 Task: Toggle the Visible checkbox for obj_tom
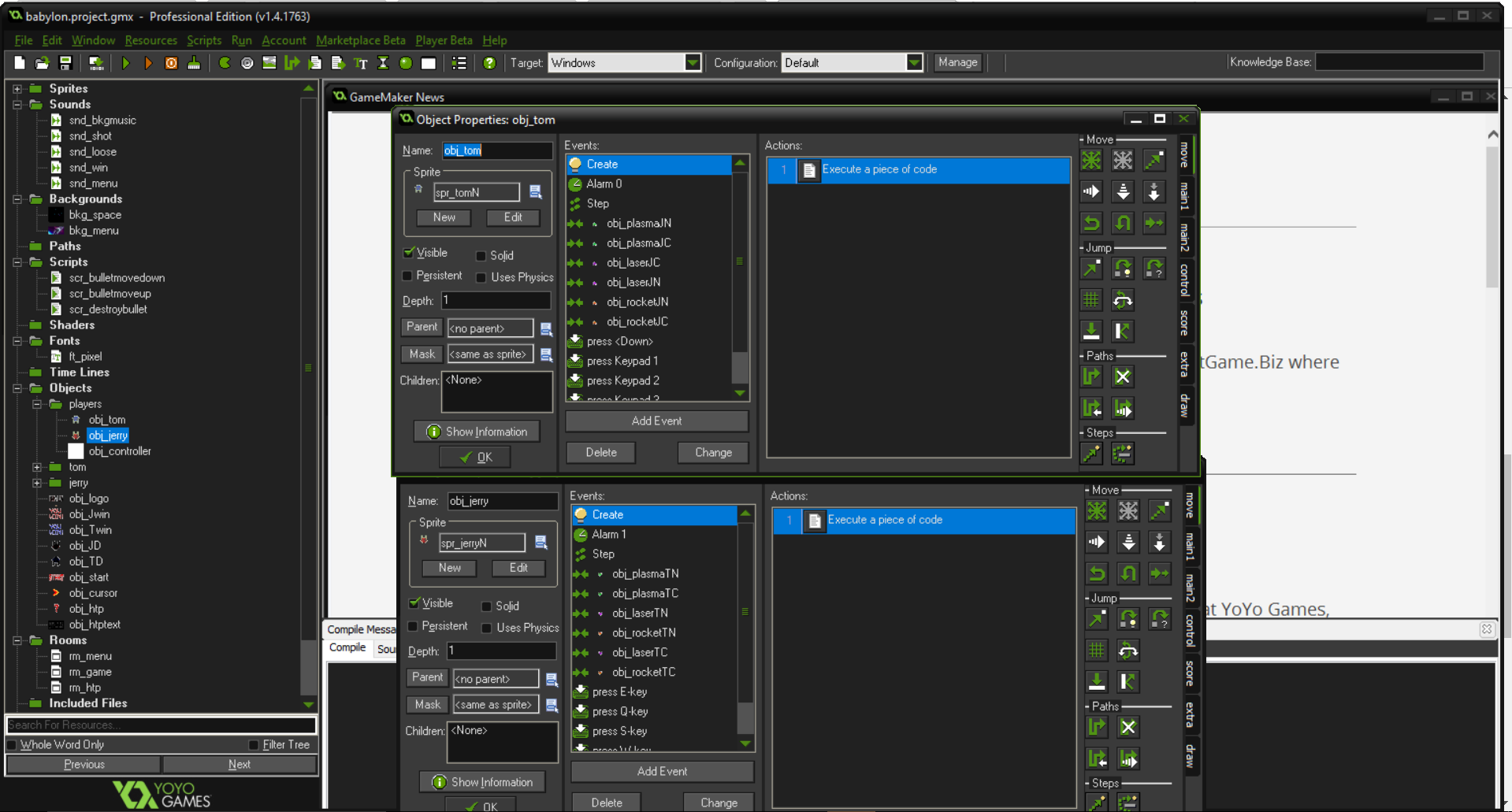[x=408, y=253]
